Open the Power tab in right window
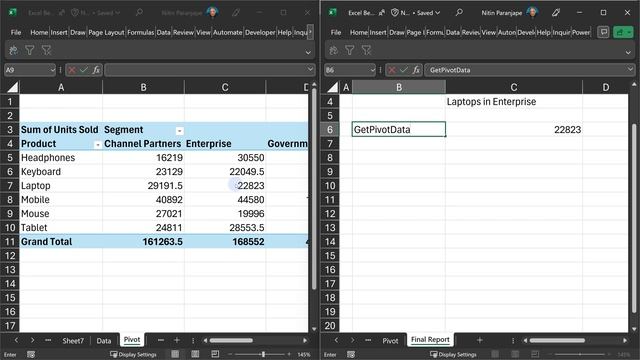 [x=580, y=32]
